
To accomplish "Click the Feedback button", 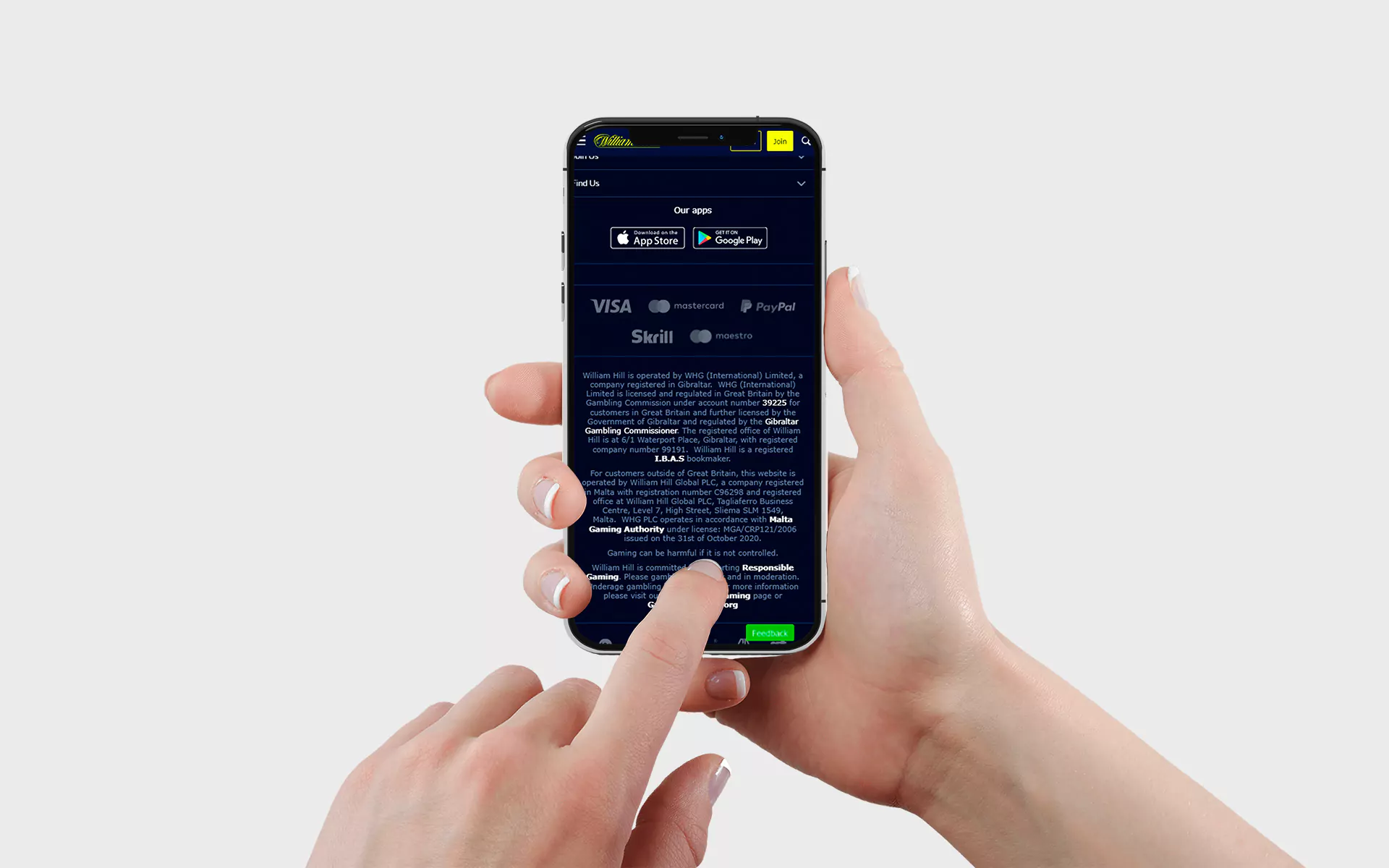I will click(770, 632).
